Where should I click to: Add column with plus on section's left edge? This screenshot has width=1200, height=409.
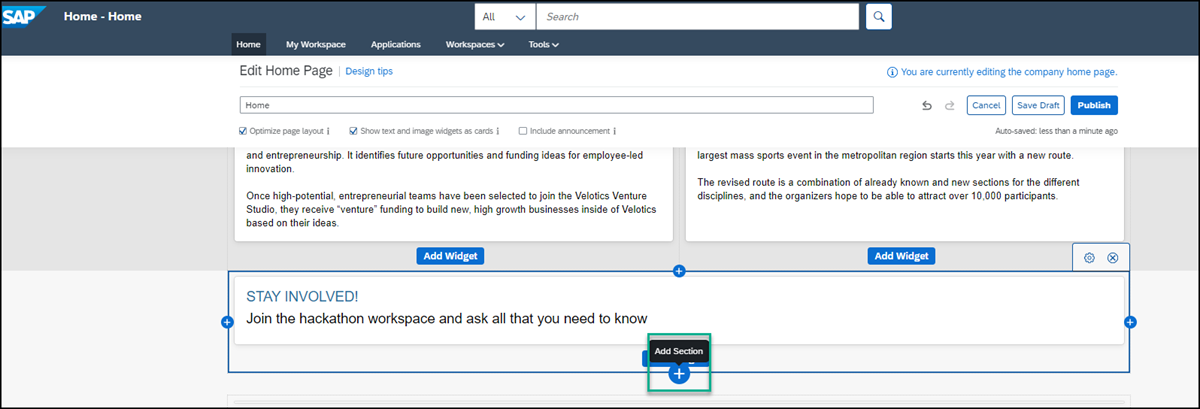[x=227, y=322]
